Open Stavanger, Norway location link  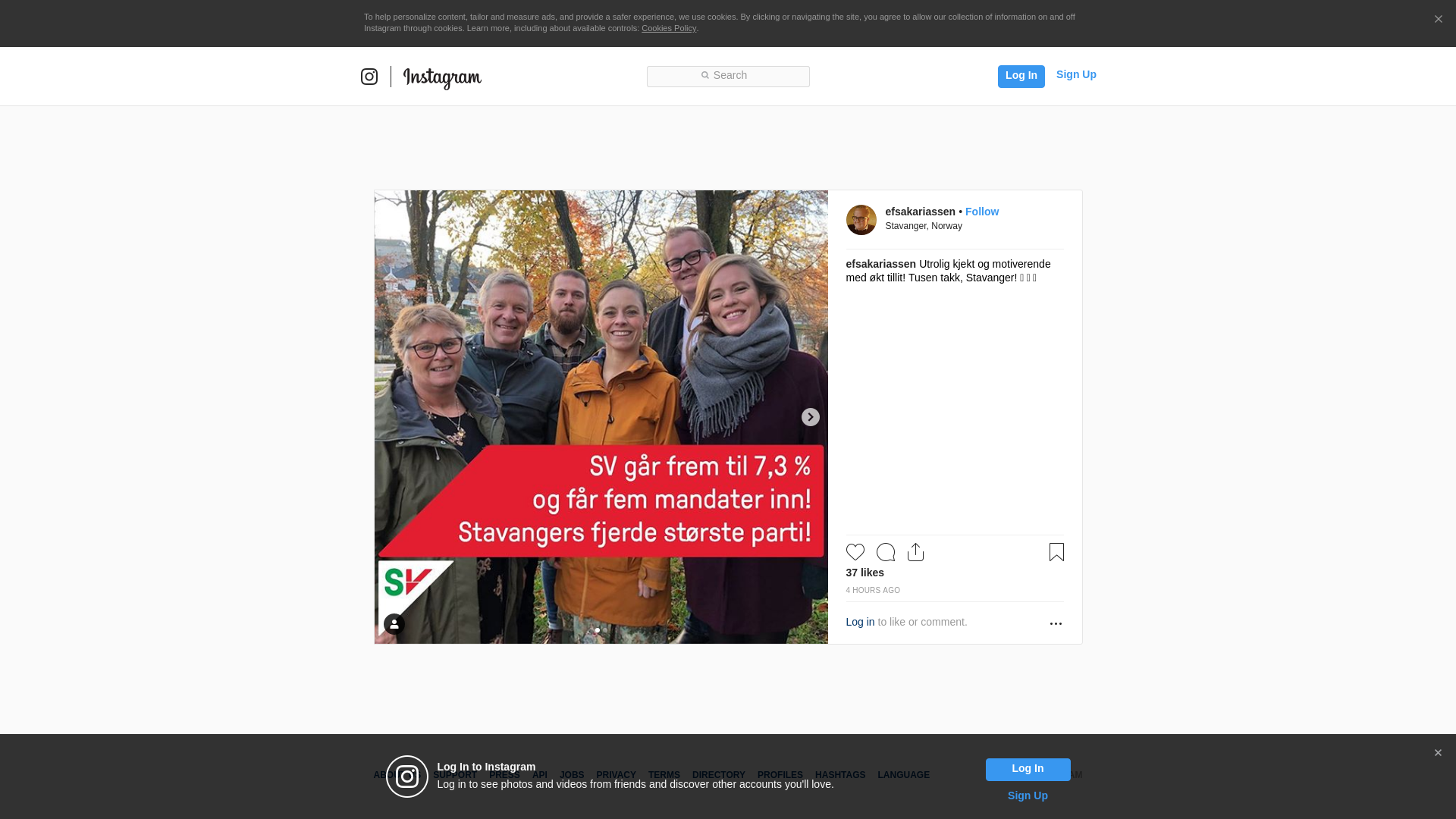coord(924,226)
